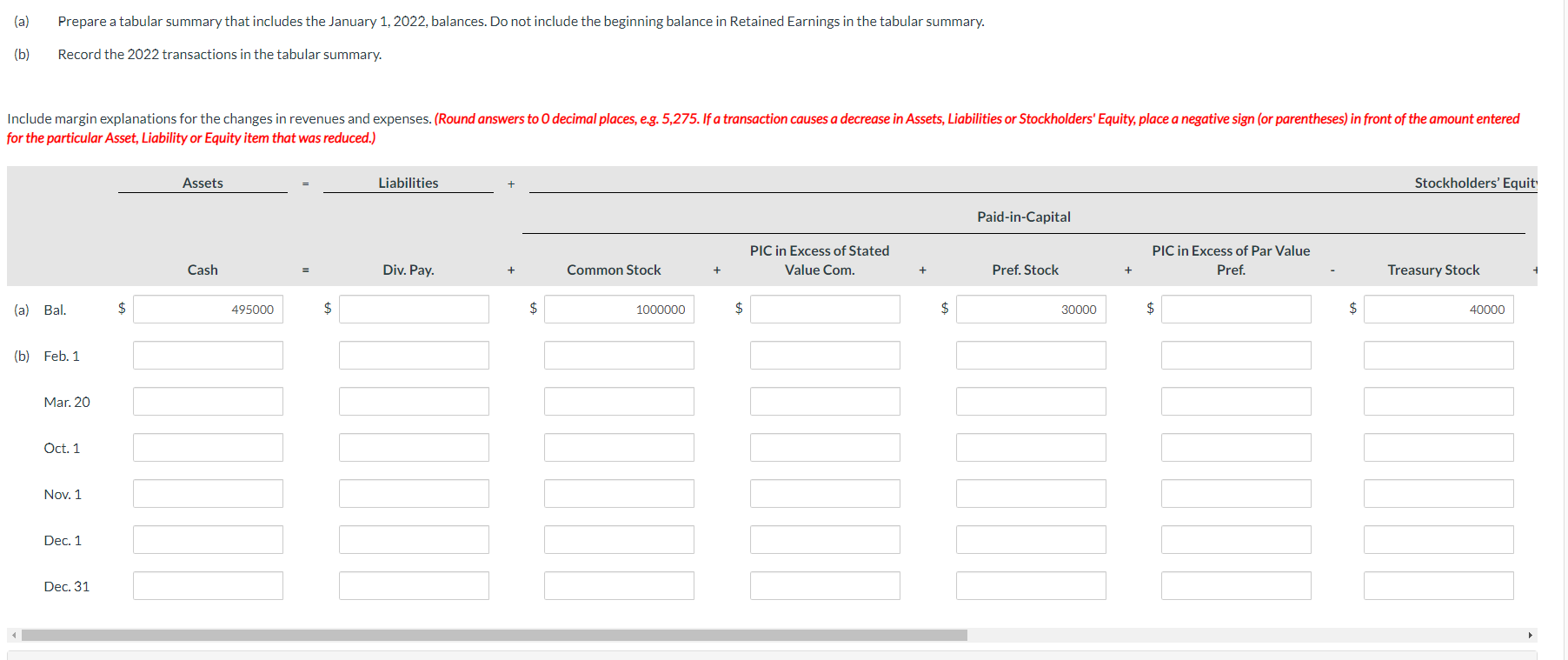Click the Treasury Stock balance field showing 40000
This screenshot has width=1568, height=660.
click(1438, 309)
